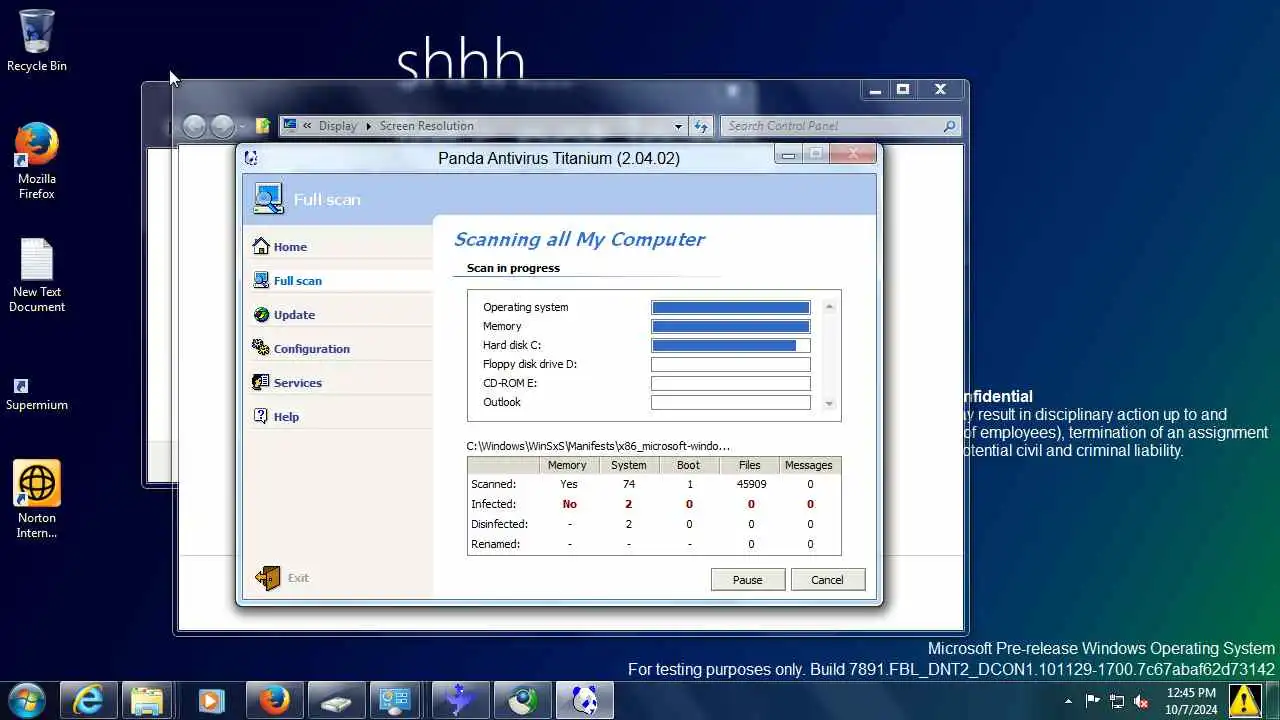This screenshot has height=720, width=1280.
Task: Open Windows Media Player taskbar icon
Action: click(x=211, y=701)
